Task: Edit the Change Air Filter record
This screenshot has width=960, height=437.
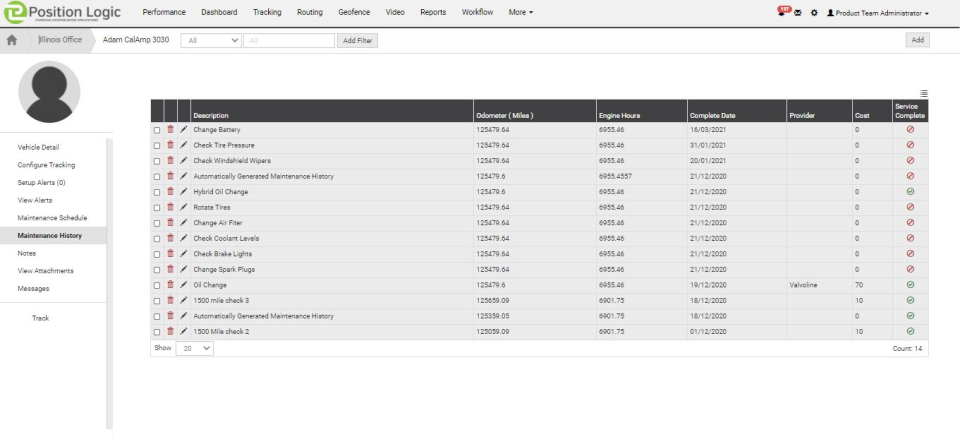Action: tap(184, 223)
